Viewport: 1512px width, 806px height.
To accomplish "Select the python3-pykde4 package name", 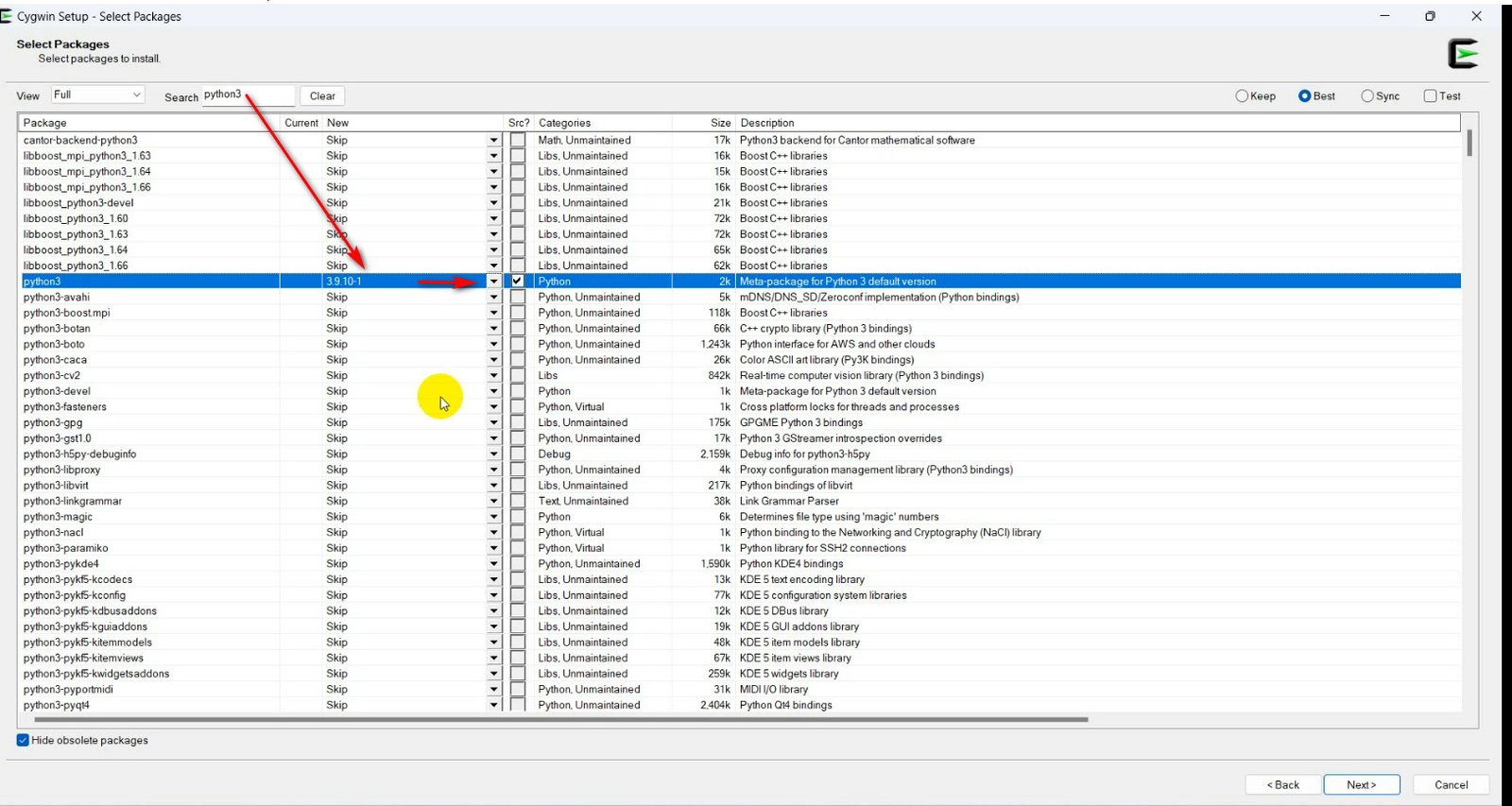I will (x=61, y=564).
